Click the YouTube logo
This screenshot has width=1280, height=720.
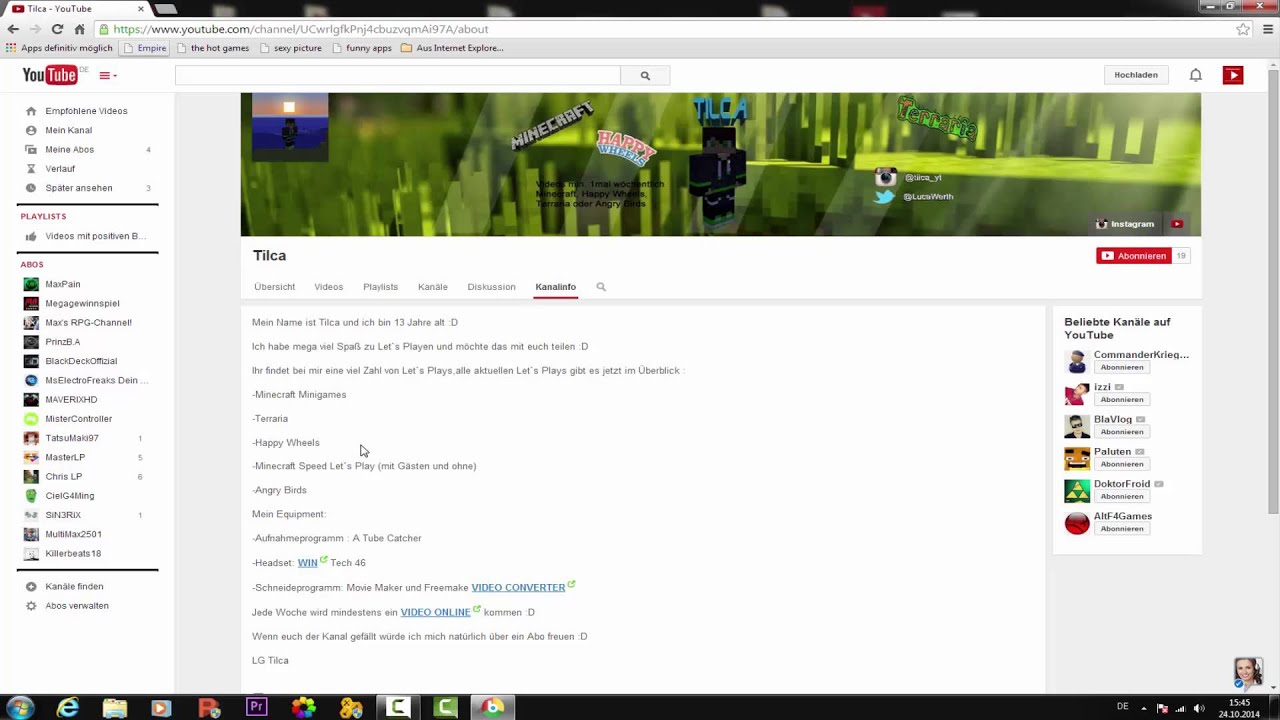coord(50,75)
